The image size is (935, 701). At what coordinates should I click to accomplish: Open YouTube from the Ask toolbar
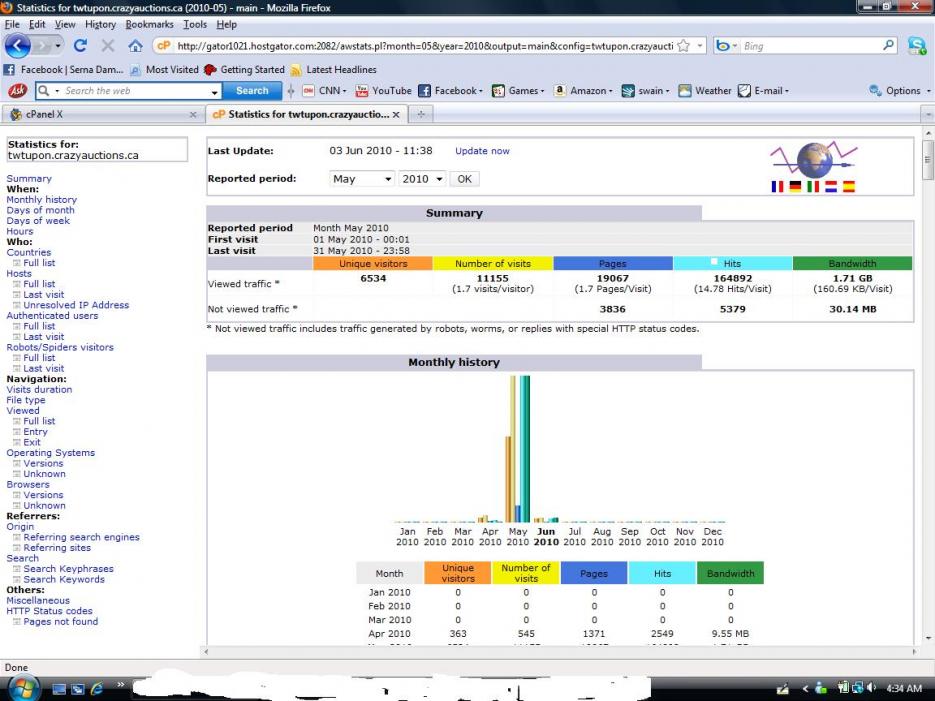click(x=383, y=91)
